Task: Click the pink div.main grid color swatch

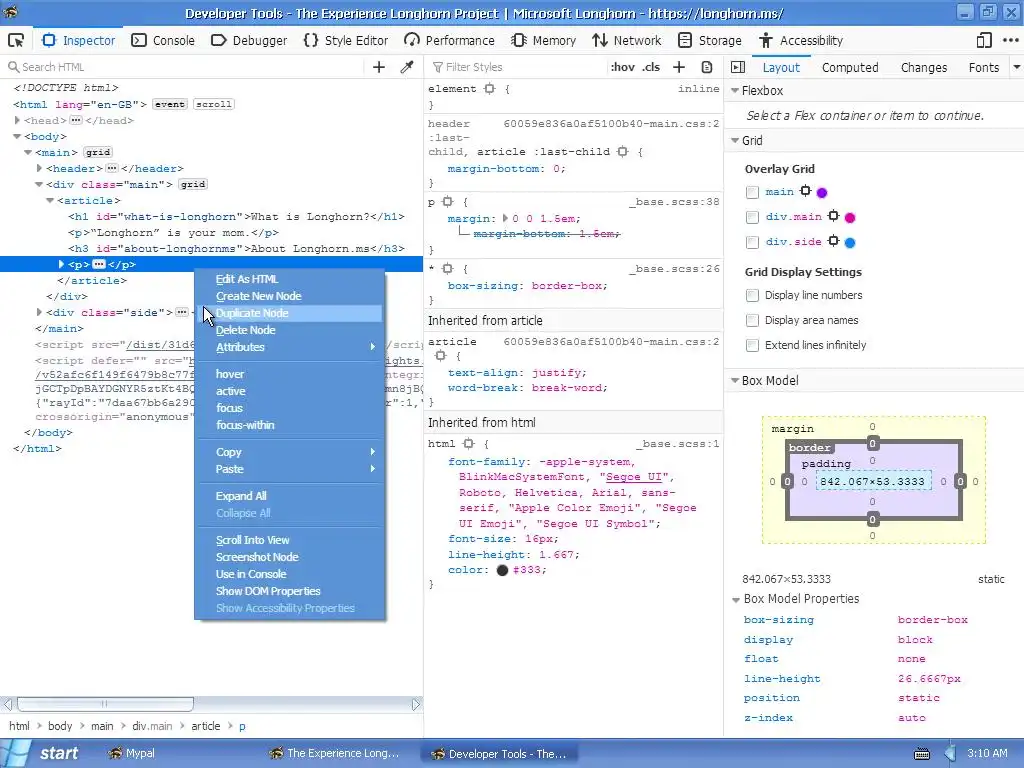Action: coord(850,217)
